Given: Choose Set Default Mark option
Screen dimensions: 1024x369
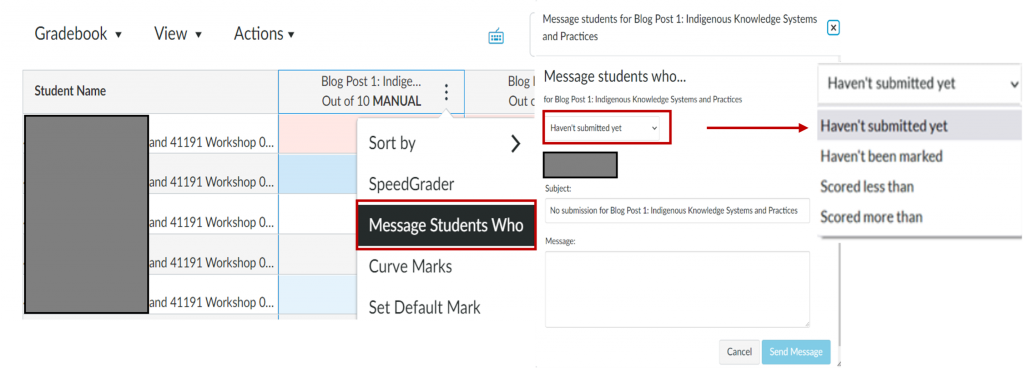Looking at the screenshot, I should (424, 307).
